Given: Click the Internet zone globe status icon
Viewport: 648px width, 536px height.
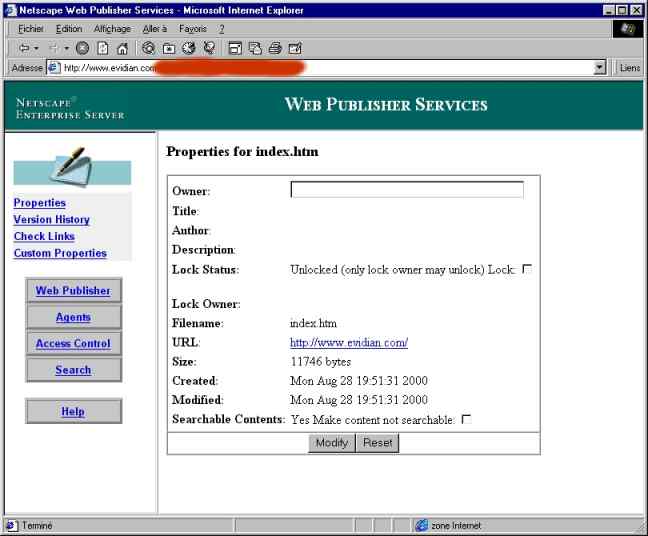Looking at the screenshot, I should [422, 525].
